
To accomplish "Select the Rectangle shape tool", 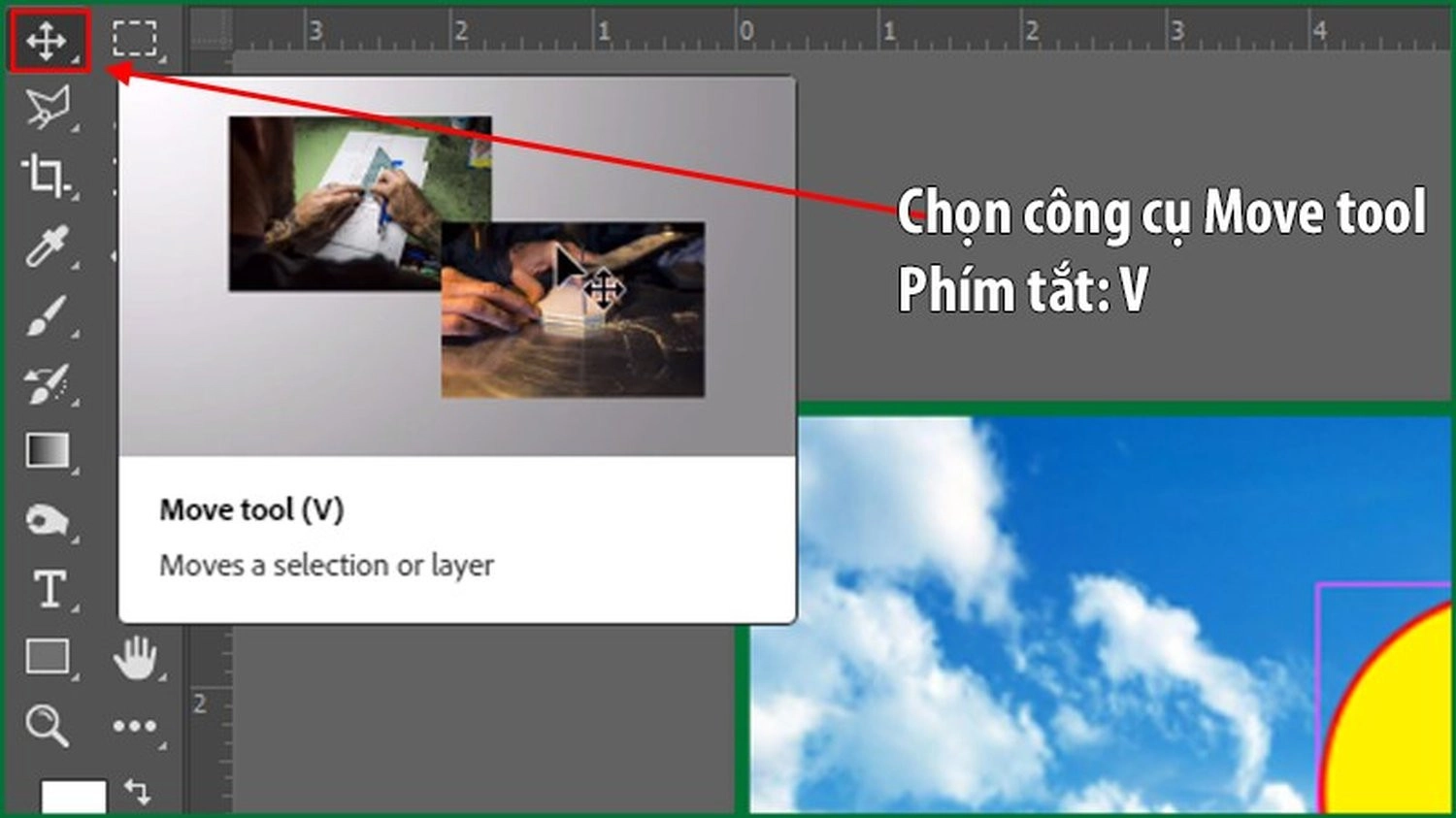I will [48, 657].
